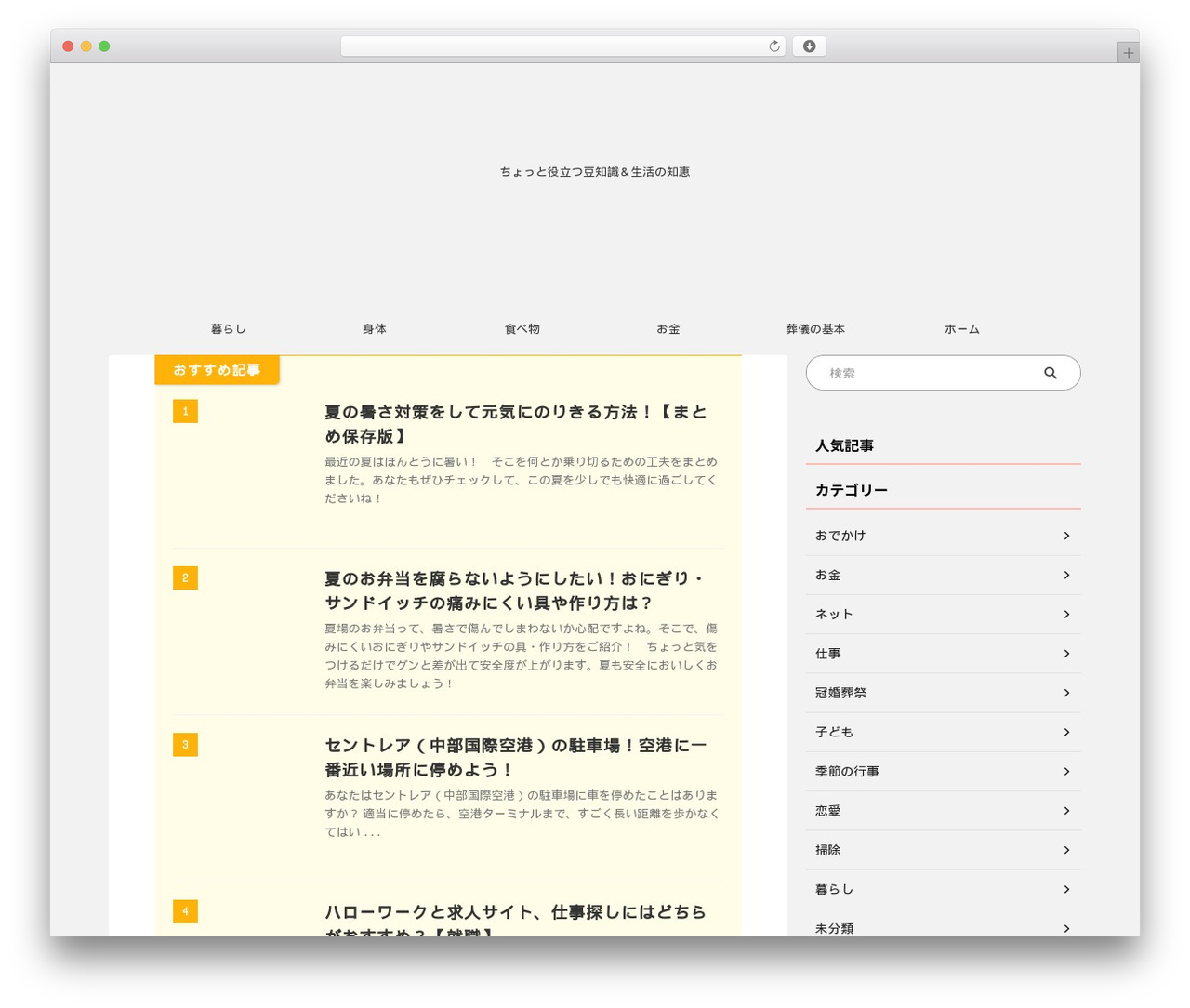
Task: Click the rank 2 badge
Action: click(185, 578)
